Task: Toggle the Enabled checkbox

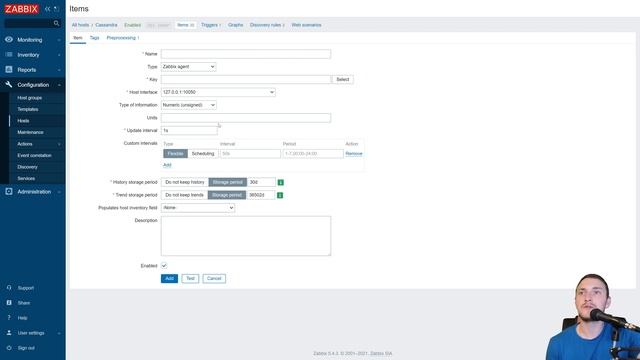Action: (x=164, y=266)
